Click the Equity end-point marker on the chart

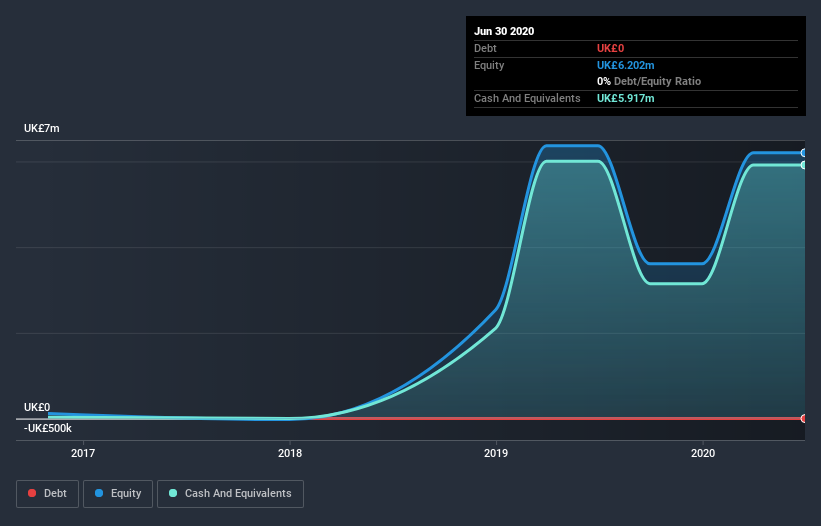pos(804,153)
